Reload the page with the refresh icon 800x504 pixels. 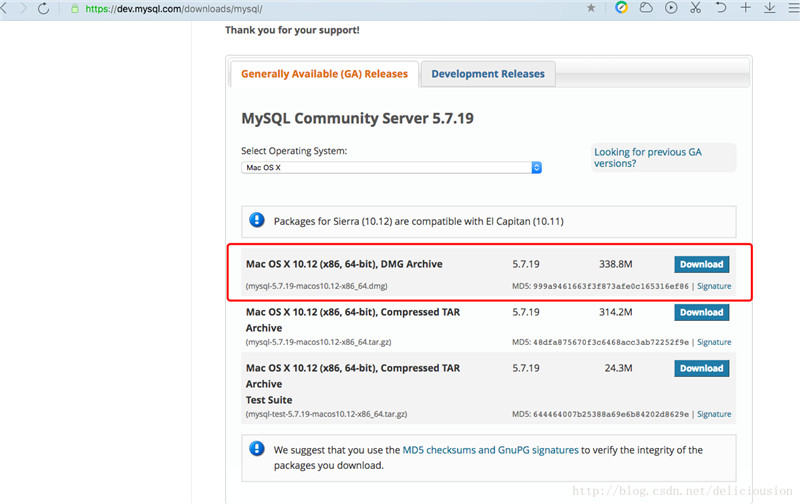tap(44, 8)
